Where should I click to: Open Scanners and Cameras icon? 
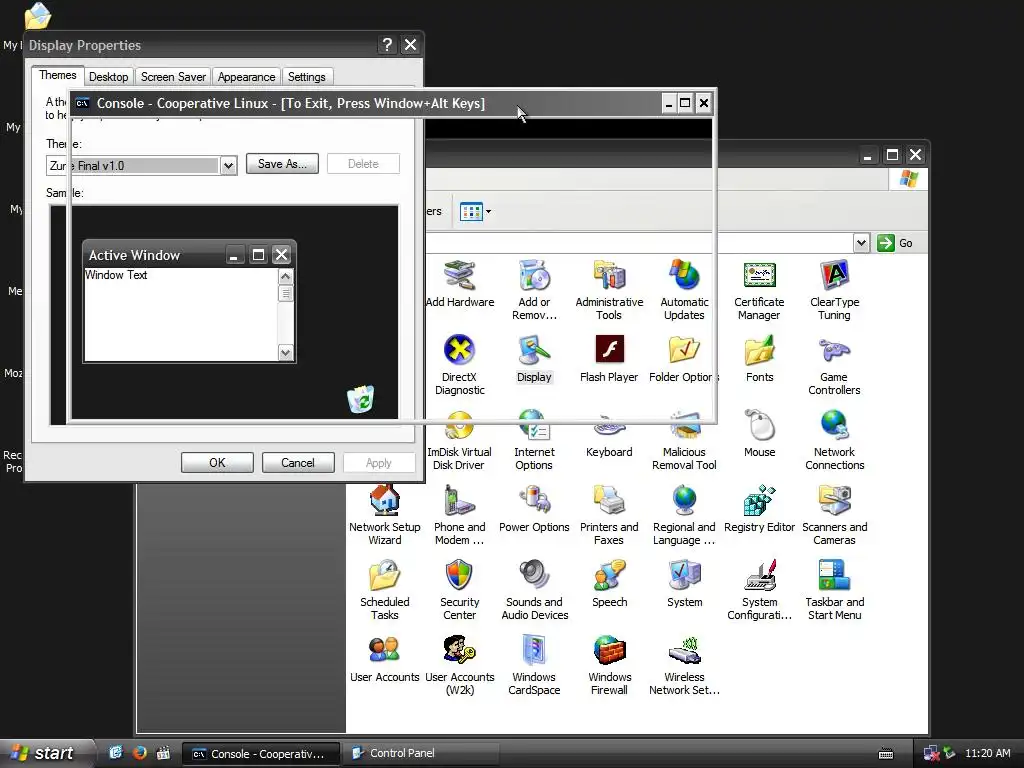(x=834, y=500)
